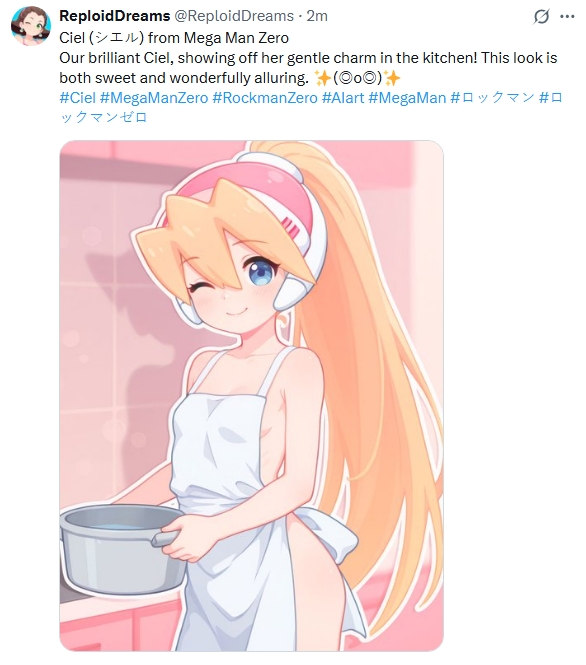The image size is (586, 665).
Task: Click the 'Ciel (シエル) from Mega Man Zero' line
Action: click(x=174, y=38)
